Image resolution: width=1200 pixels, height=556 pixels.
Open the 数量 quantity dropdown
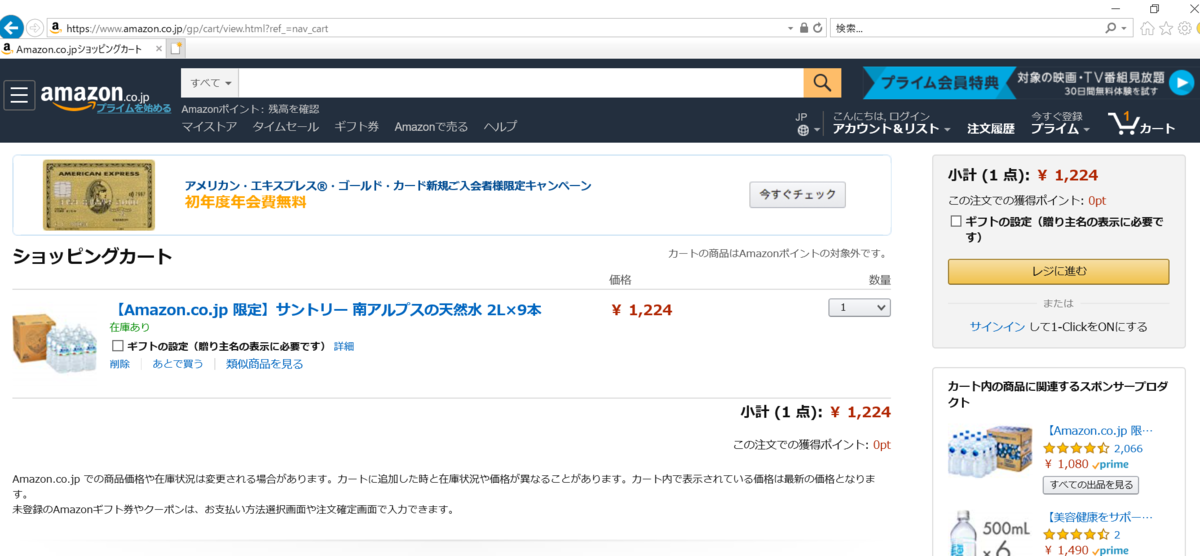pyautogui.click(x=860, y=308)
